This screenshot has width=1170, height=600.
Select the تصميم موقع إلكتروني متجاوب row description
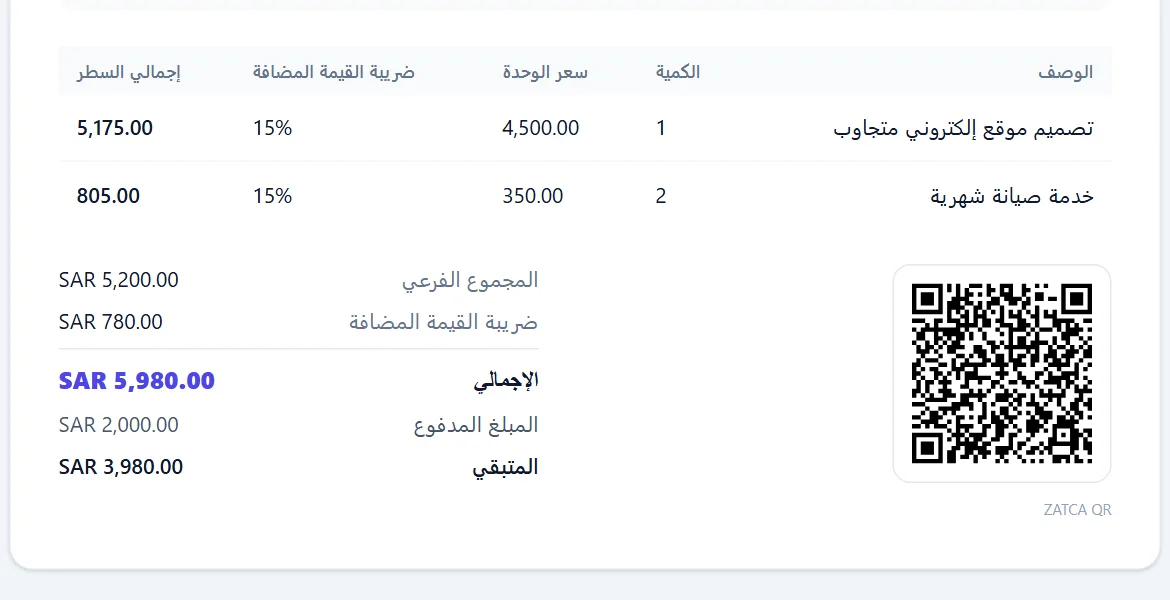pos(963,128)
